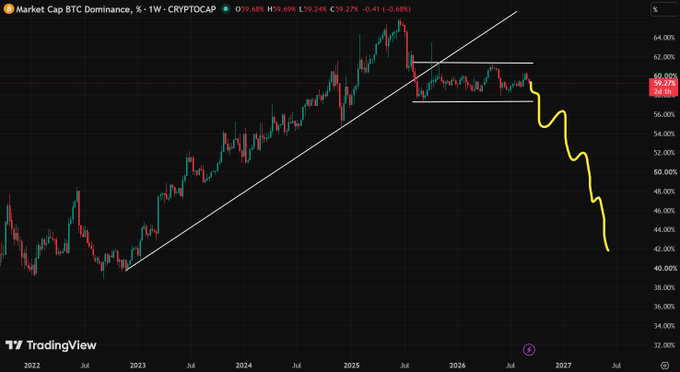
Task: Click the 54.00% price scale label
Action: [x=664, y=134]
